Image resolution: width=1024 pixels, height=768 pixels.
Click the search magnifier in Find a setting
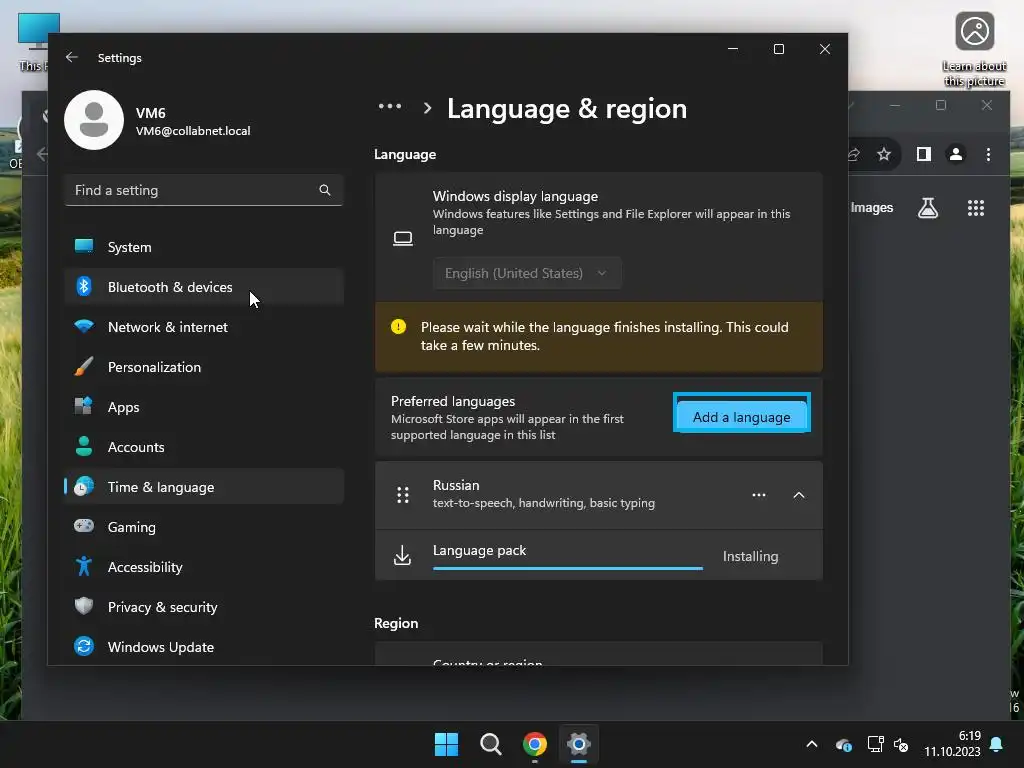325,190
